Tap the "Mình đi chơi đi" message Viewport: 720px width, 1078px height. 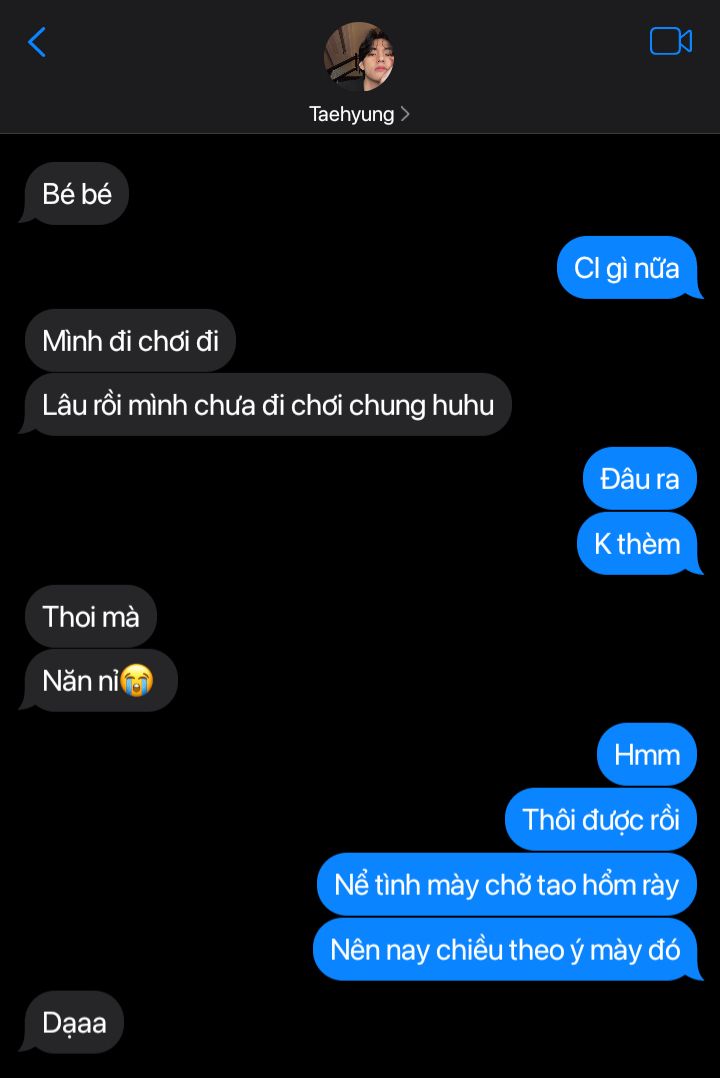point(131,341)
